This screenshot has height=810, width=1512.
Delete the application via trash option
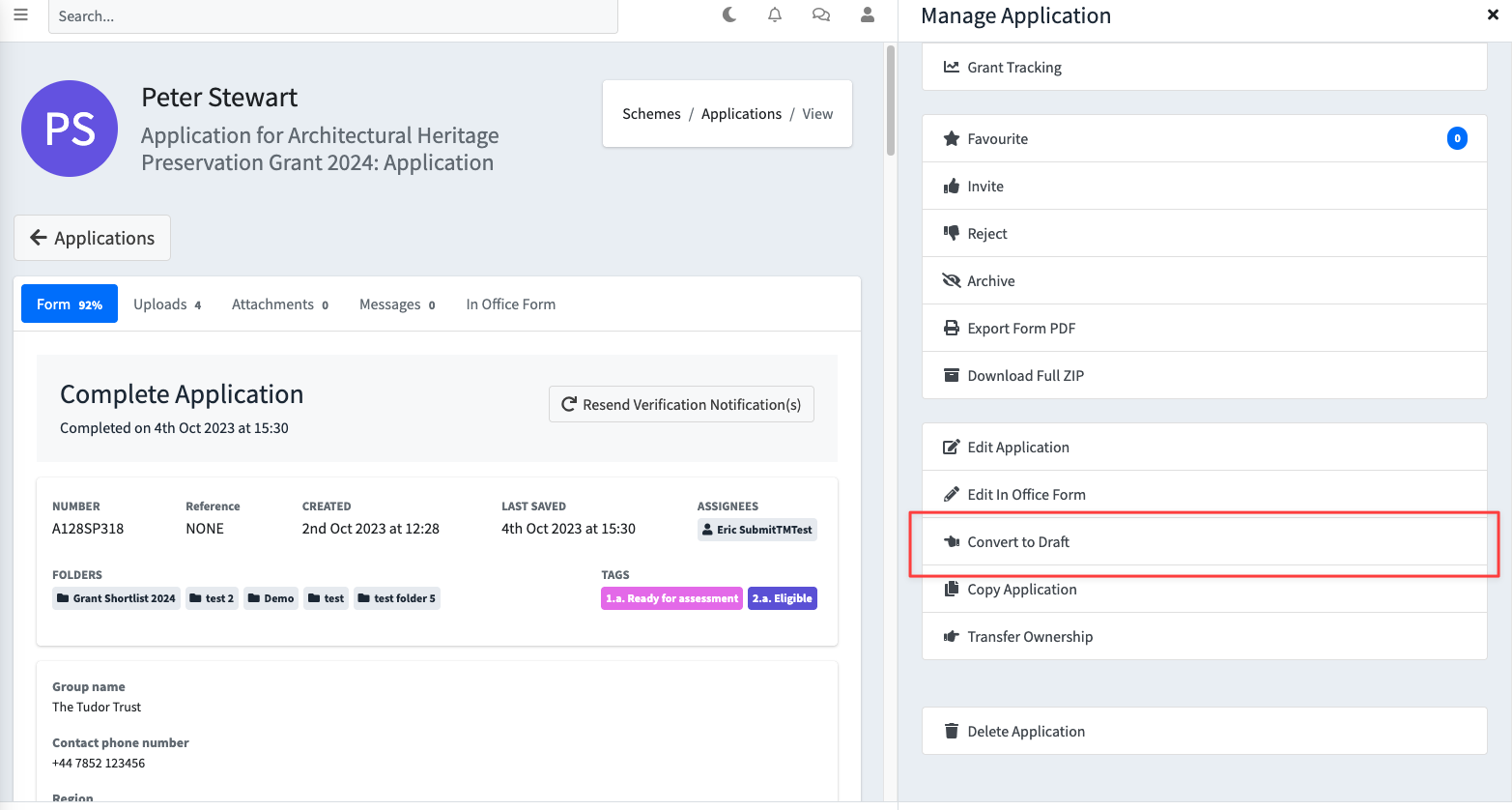(1025, 732)
